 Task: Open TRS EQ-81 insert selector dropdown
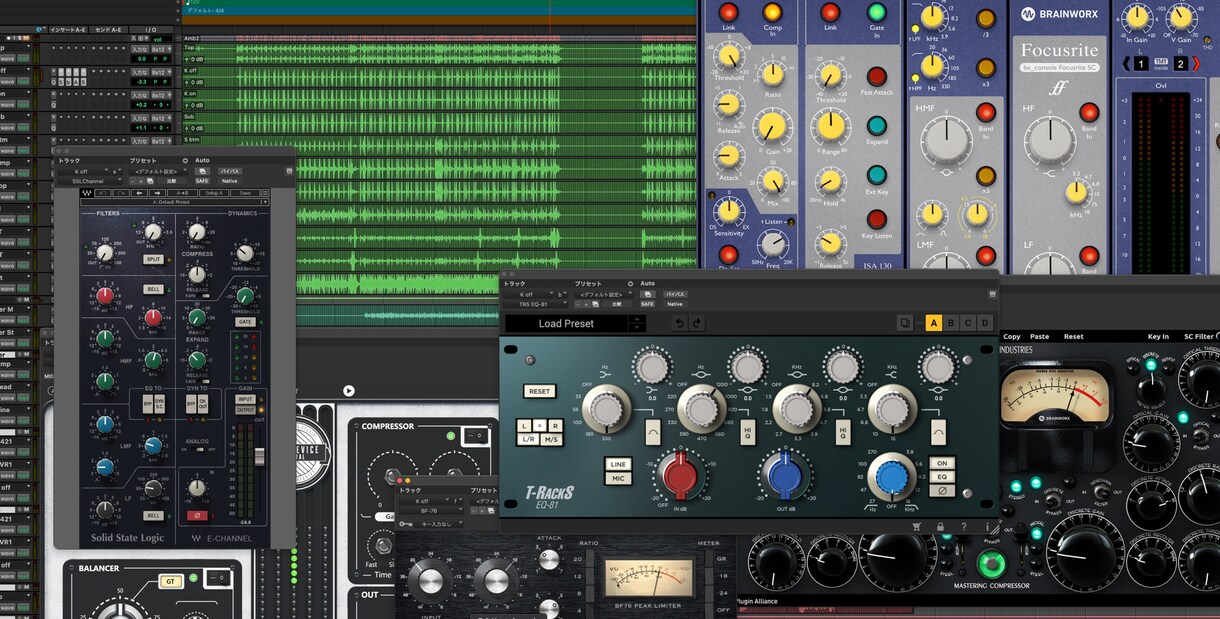coord(536,304)
